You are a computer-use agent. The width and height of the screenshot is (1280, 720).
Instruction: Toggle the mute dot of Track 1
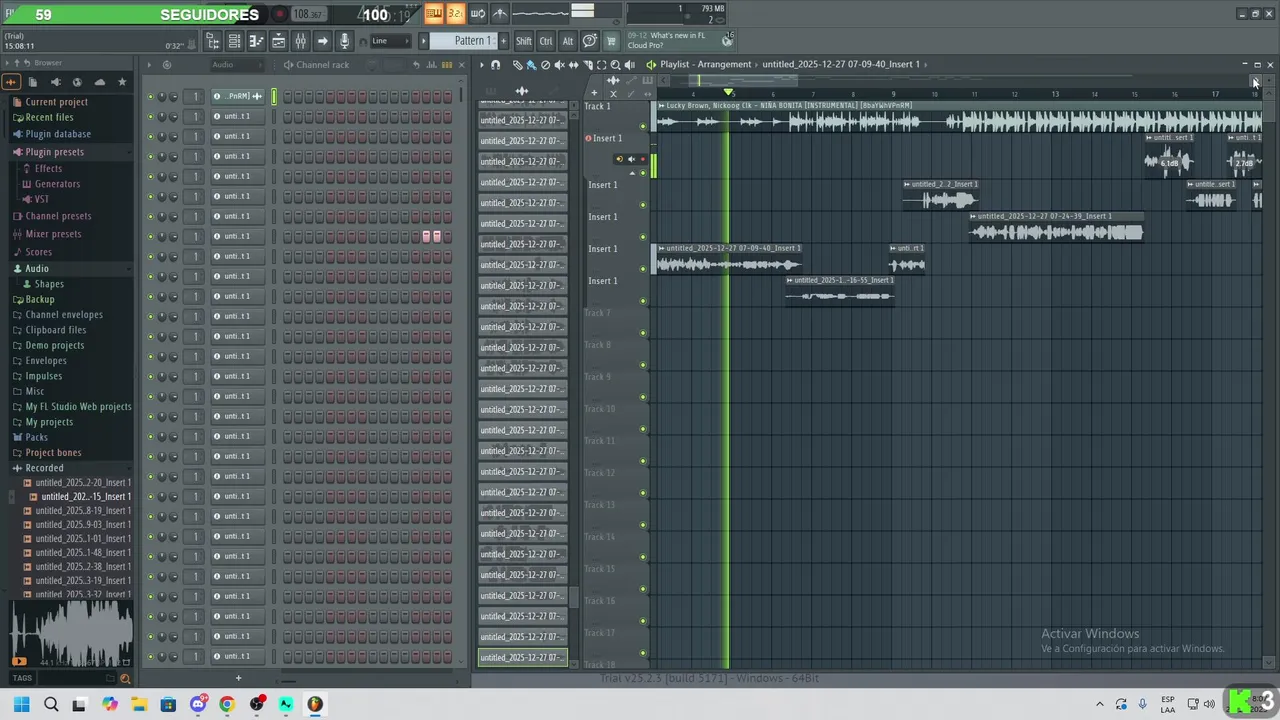tap(643, 126)
